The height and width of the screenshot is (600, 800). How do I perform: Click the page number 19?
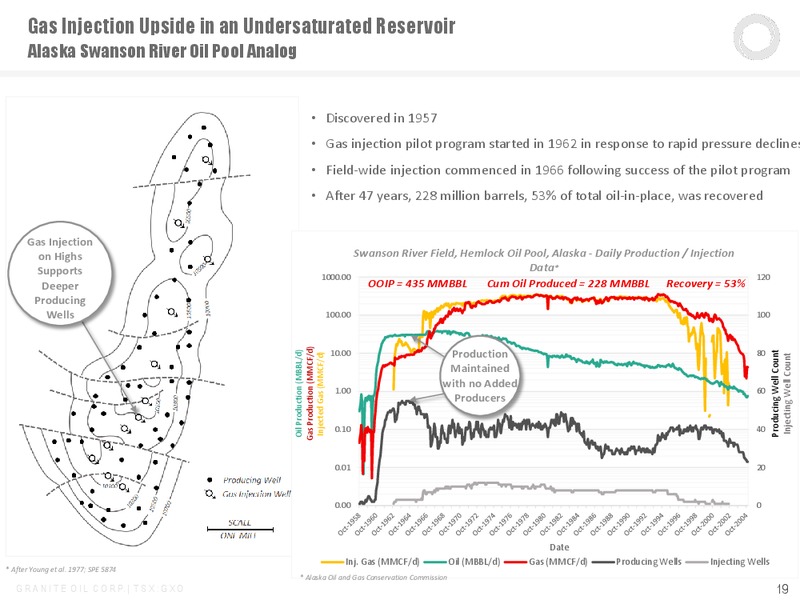(783, 589)
